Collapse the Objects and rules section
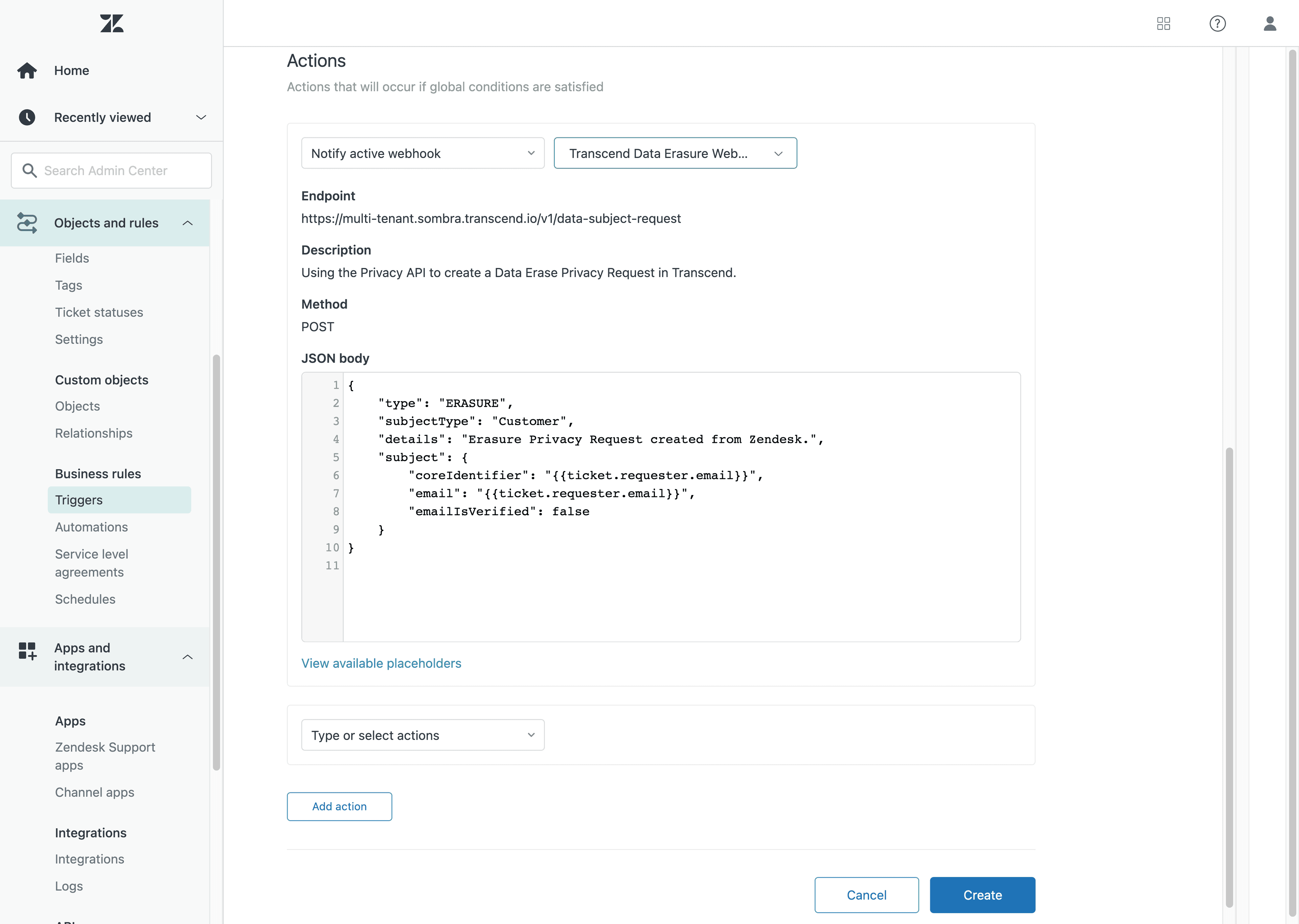 tap(188, 223)
